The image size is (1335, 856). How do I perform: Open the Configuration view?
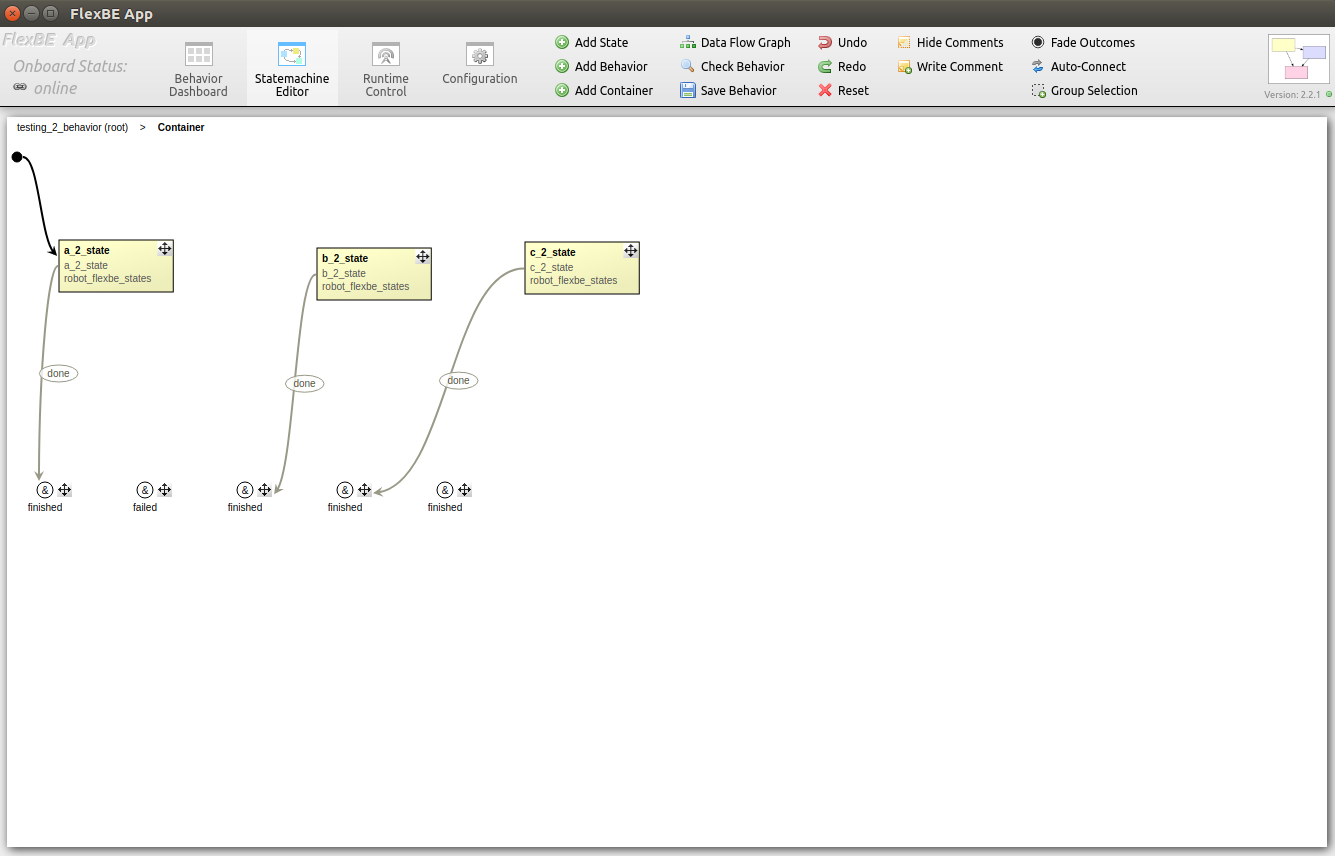(x=479, y=68)
